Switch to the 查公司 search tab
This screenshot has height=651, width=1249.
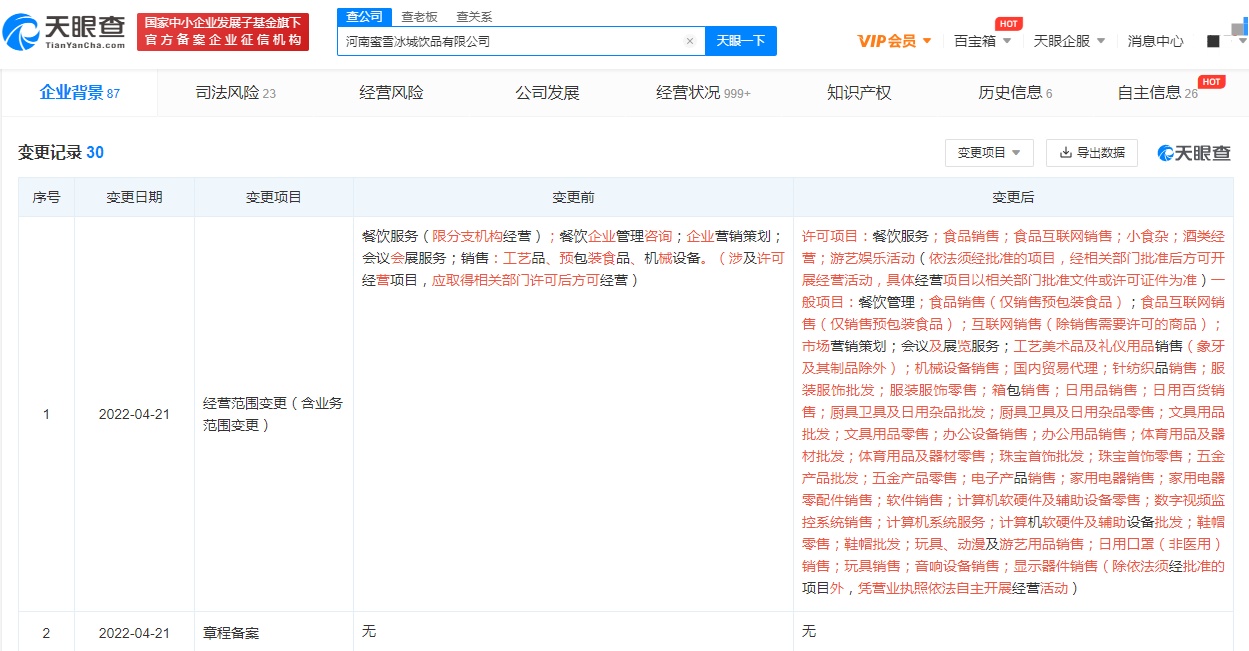coord(362,17)
